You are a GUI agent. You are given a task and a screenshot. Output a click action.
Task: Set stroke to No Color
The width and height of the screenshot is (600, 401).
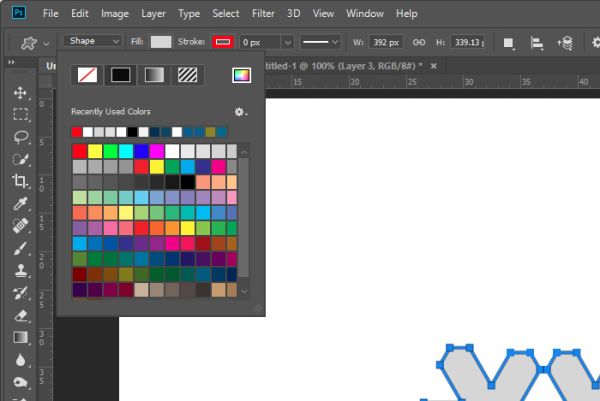[x=87, y=75]
